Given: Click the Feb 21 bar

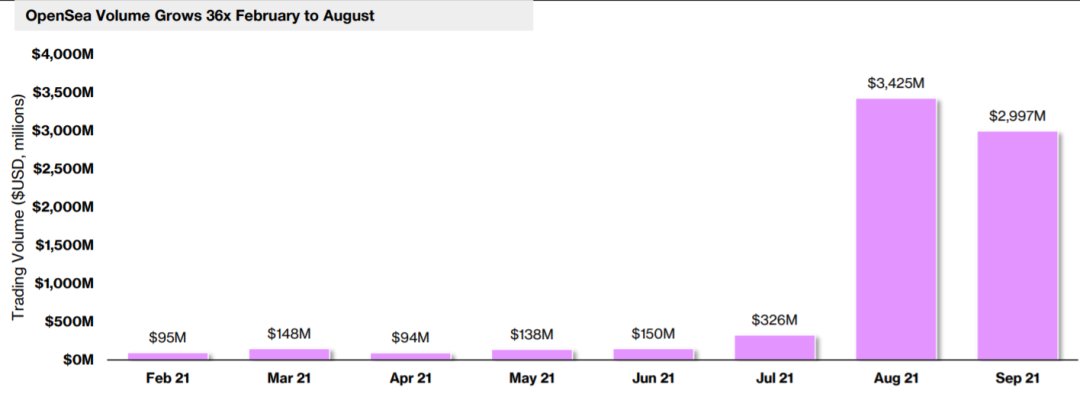Looking at the screenshot, I should (168, 356).
